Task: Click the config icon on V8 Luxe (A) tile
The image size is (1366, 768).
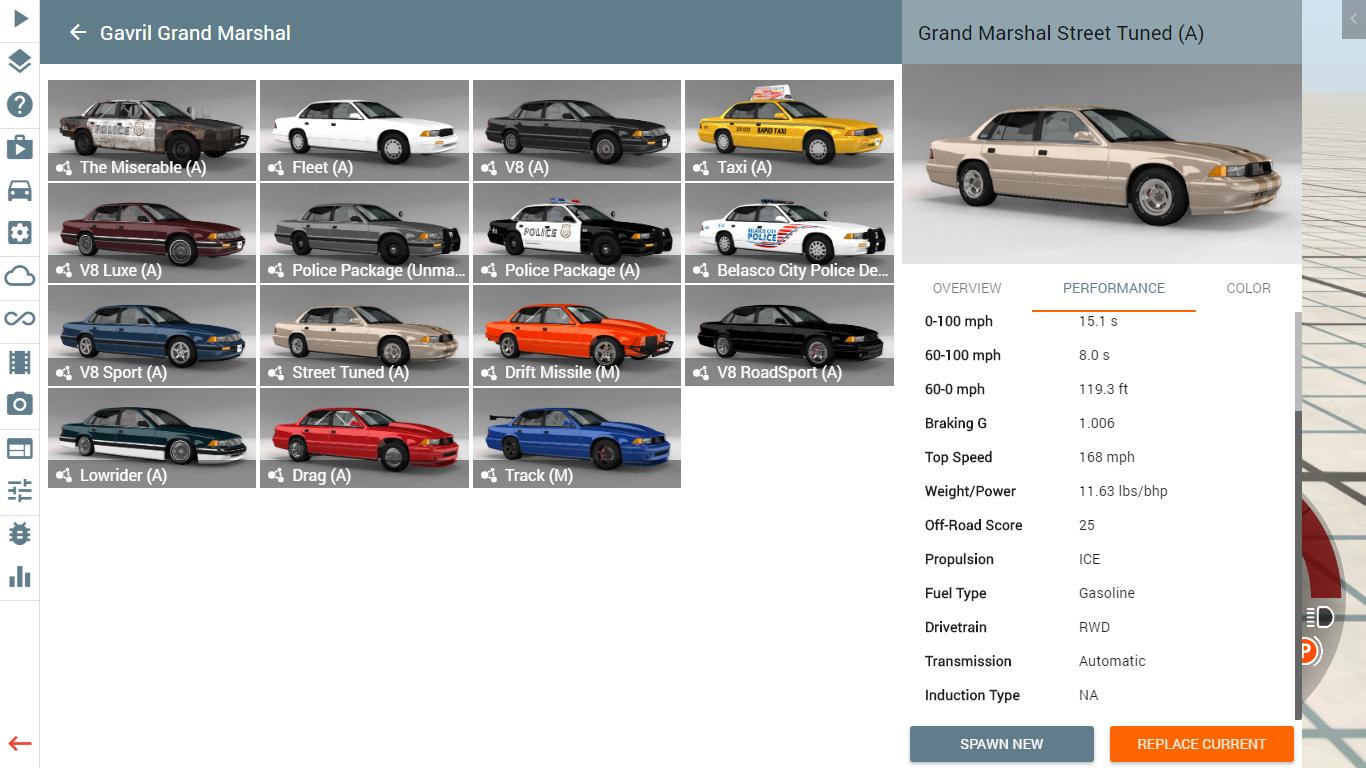Action: point(64,271)
